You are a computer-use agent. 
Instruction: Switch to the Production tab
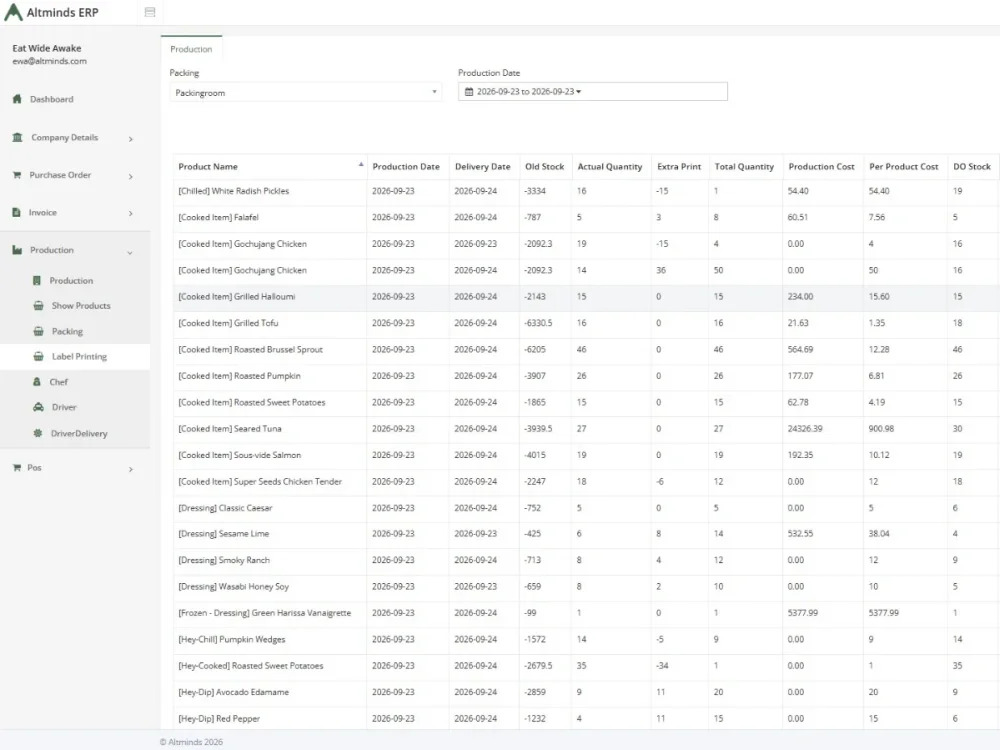191,49
